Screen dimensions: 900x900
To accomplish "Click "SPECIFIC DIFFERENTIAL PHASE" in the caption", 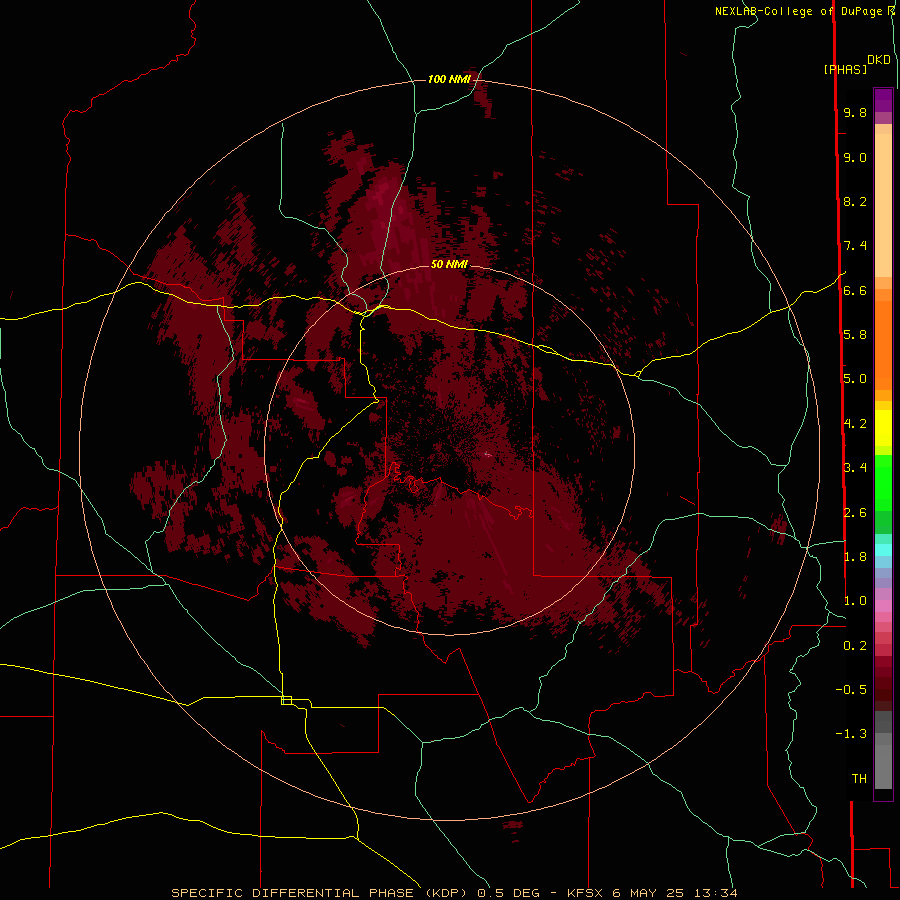I will pyautogui.click(x=292, y=893).
